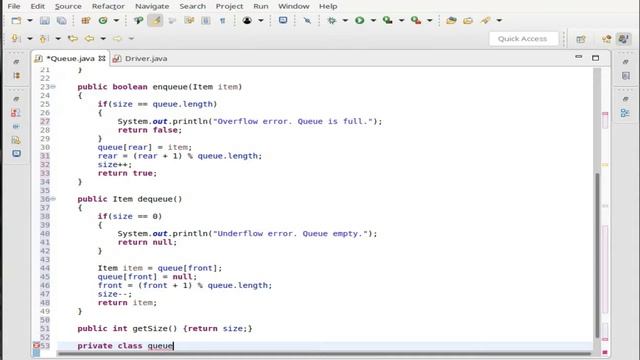Image resolution: width=640 pixels, height=360 pixels.
Task: Click the editor vertical scrollbar thumb
Action: point(597,255)
